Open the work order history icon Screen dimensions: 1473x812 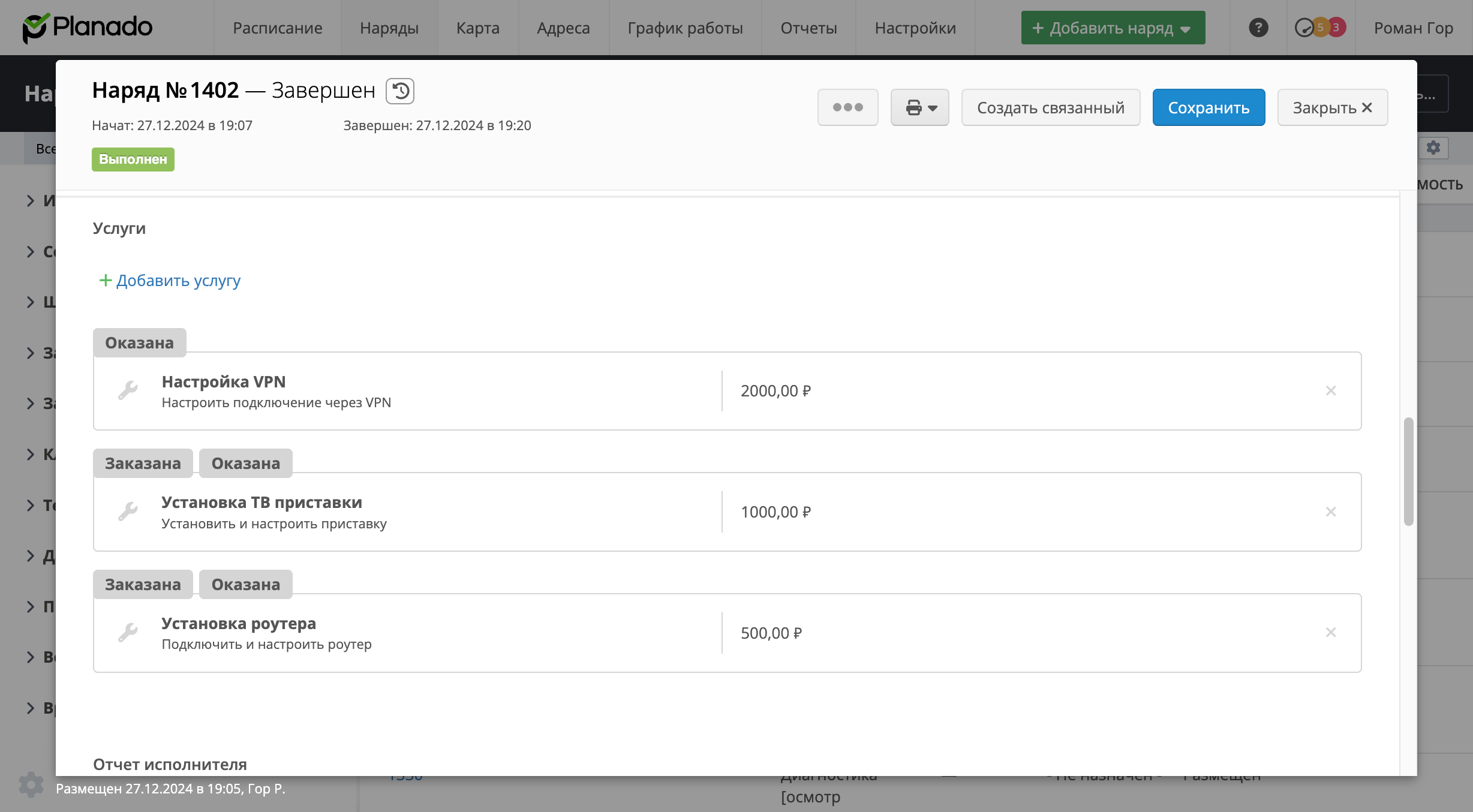[400, 91]
